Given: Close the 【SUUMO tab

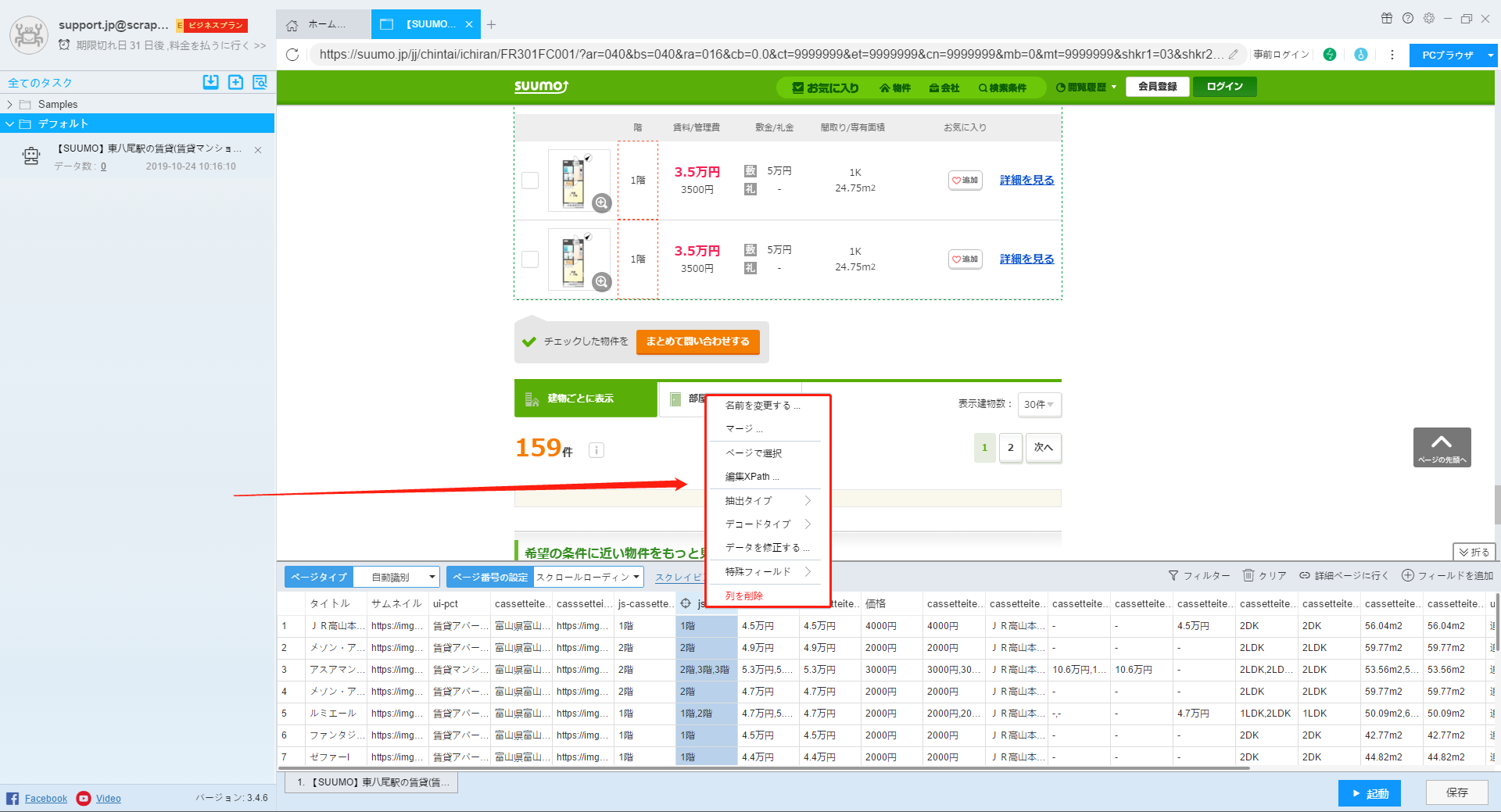Looking at the screenshot, I should [469, 24].
